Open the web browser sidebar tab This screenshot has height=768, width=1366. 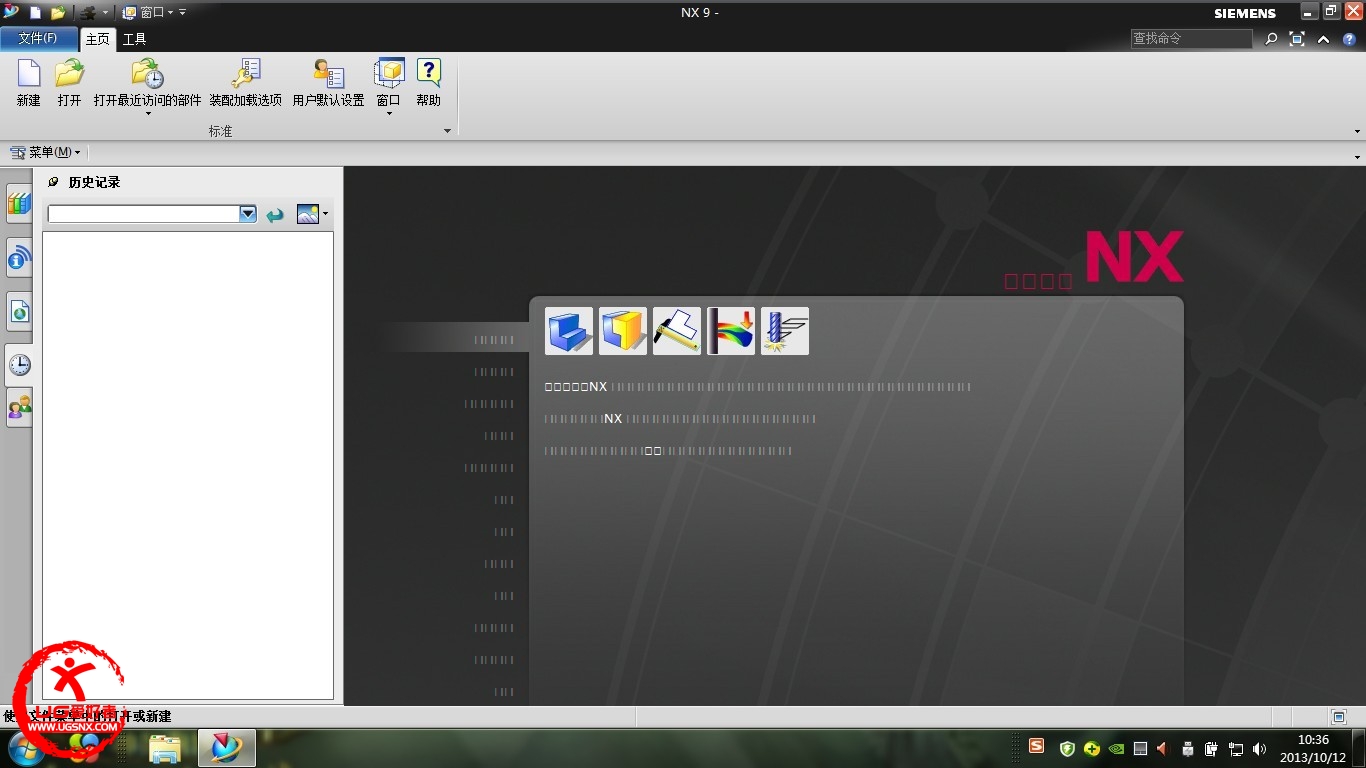pyautogui.click(x=19, y=312)
